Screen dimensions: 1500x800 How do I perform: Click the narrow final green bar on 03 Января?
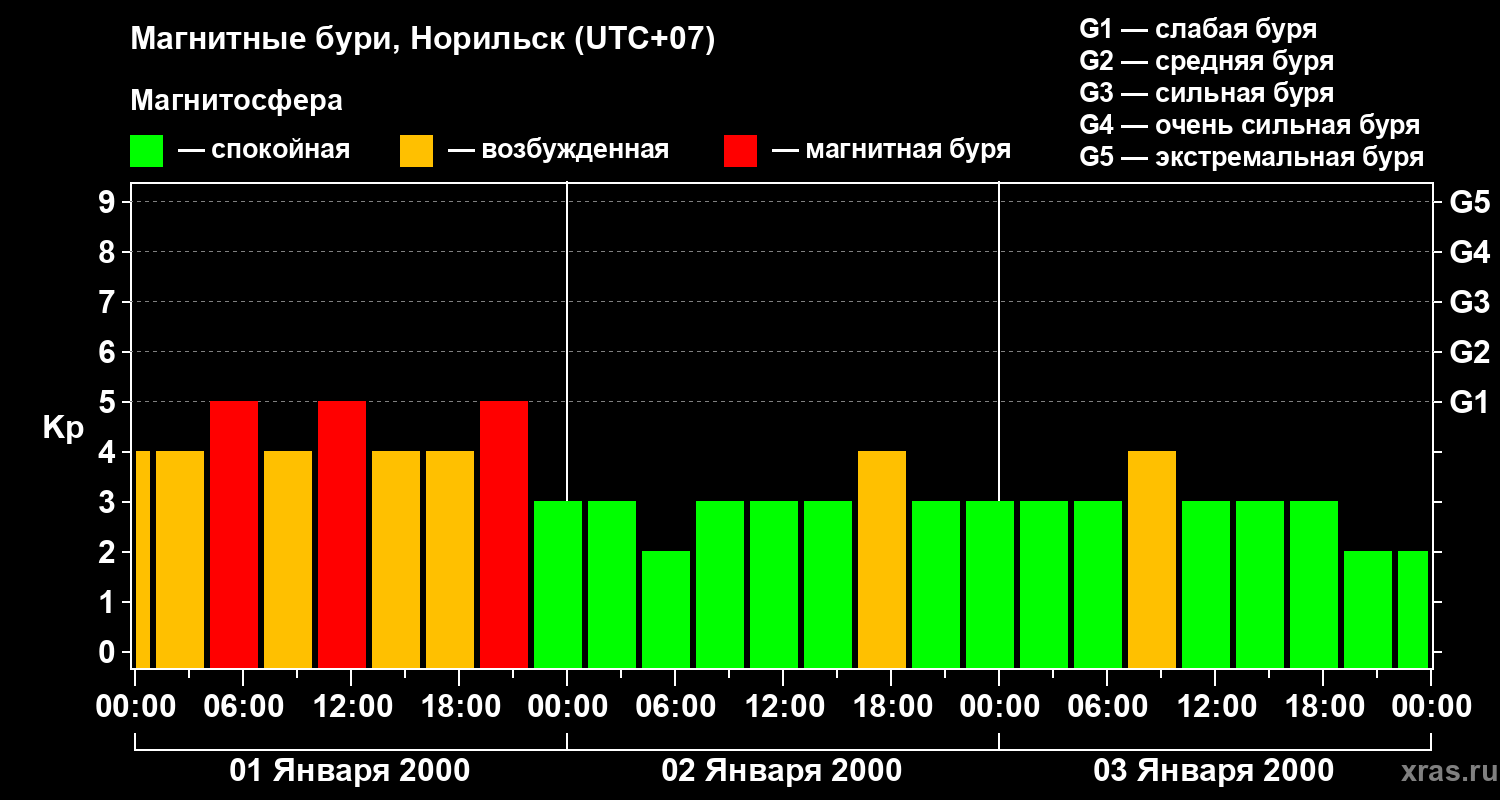pyautogui.click(x=1413, y=609)
